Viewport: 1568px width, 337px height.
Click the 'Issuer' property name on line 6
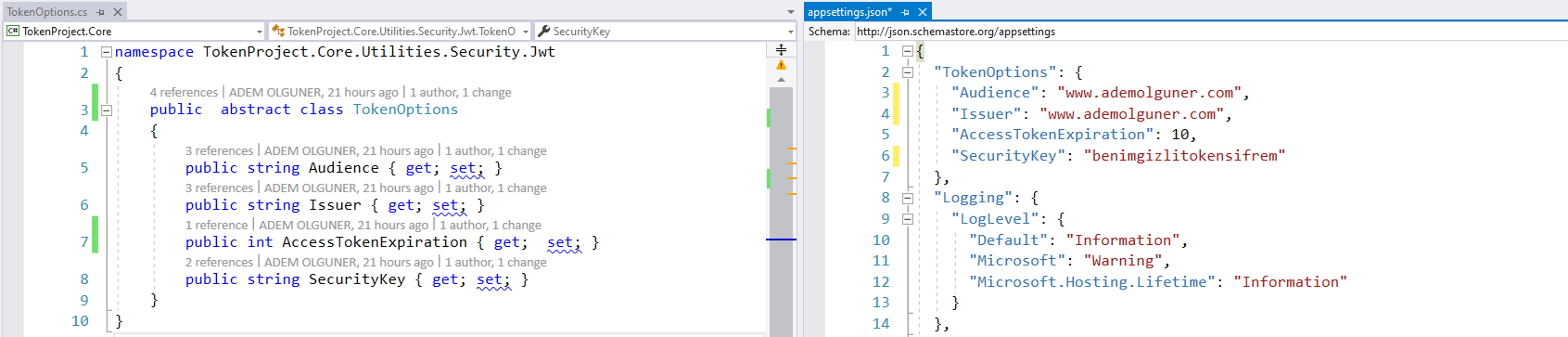[x=335, y=205]
